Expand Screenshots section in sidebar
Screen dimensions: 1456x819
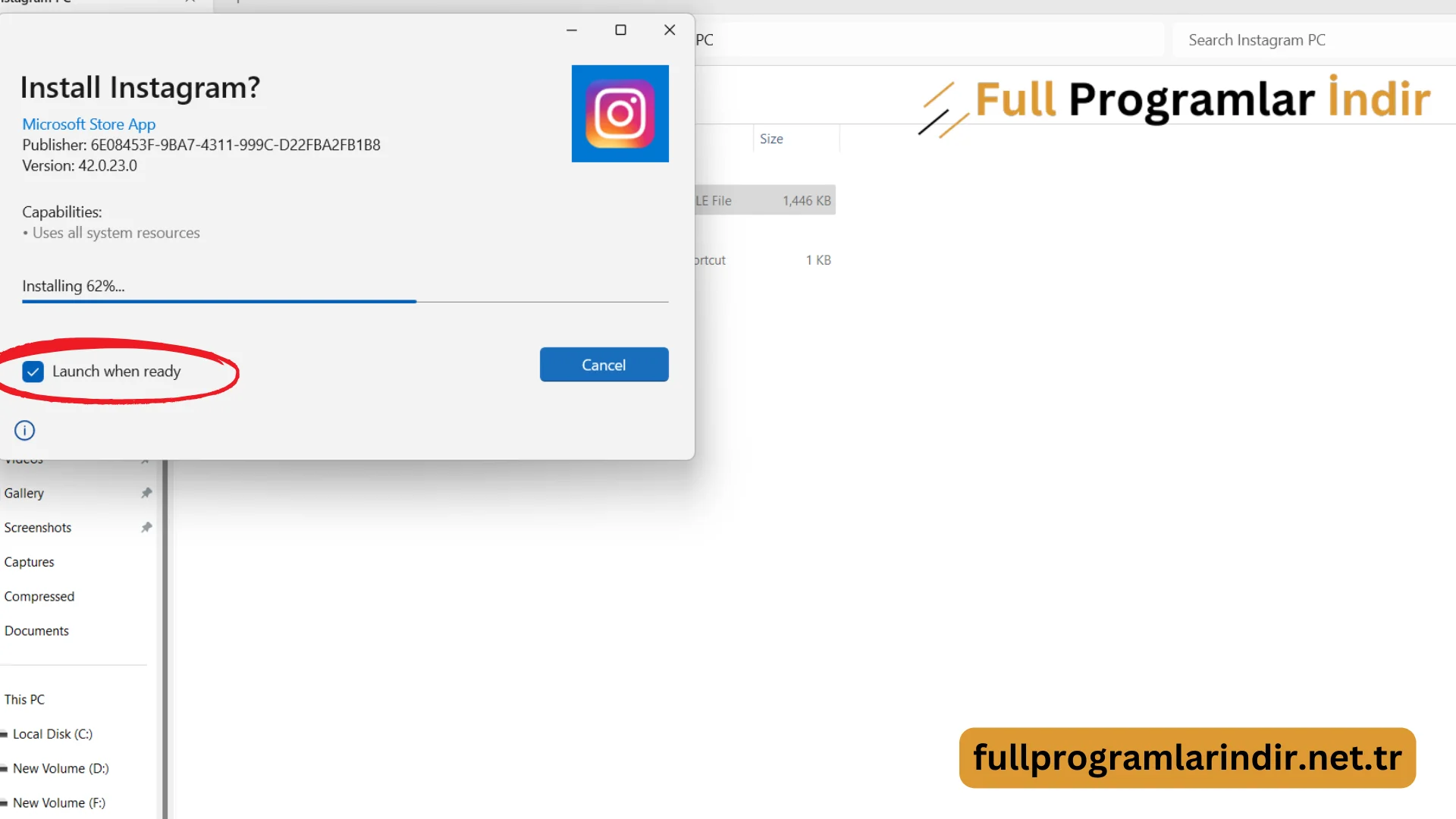[37, 527]
